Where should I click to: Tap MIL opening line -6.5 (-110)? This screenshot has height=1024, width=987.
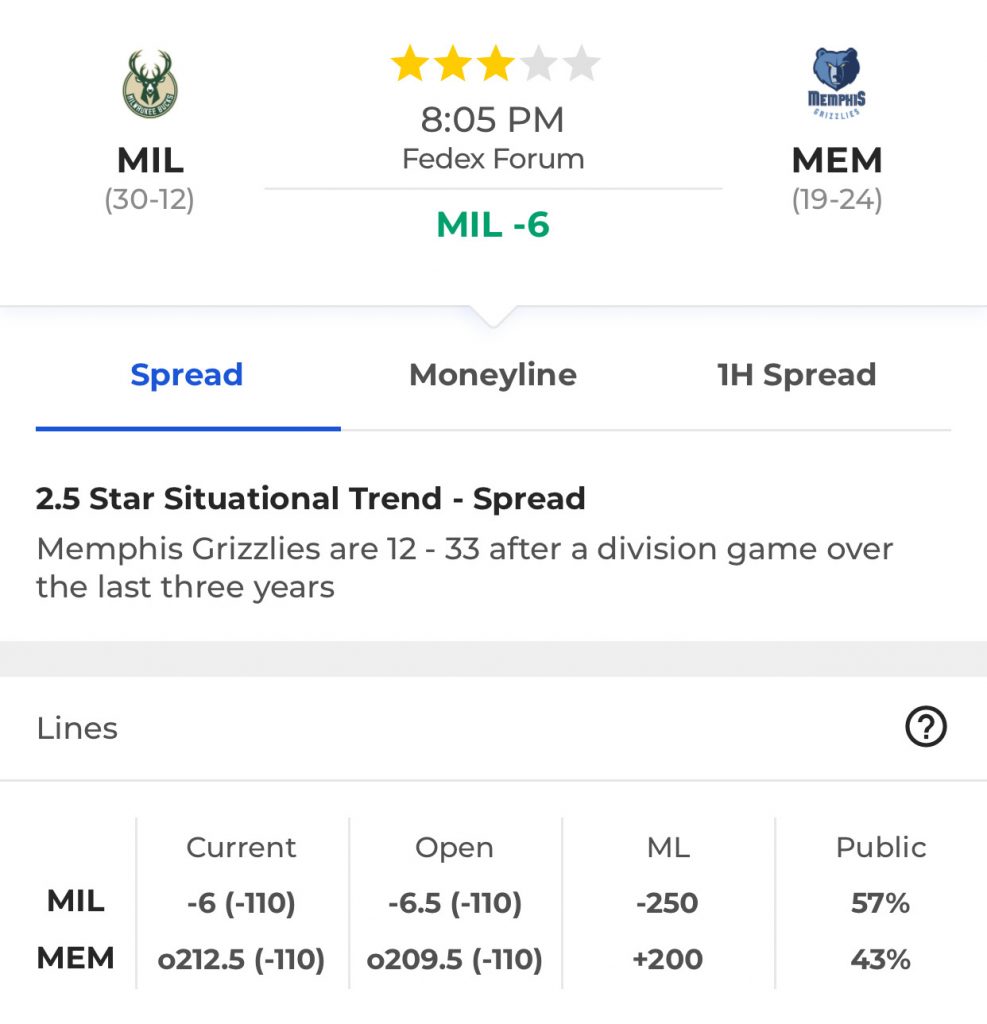(x=455, y=903)
